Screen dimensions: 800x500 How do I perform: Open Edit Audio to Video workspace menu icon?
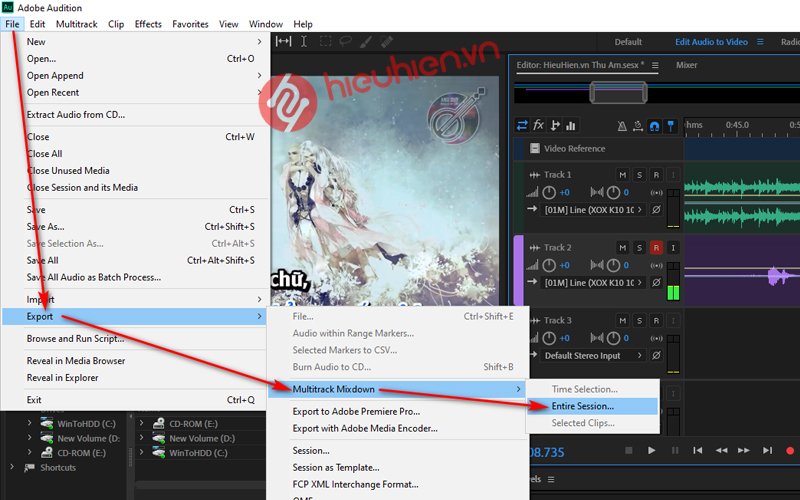pyautogui.click(x=760, y=42)
